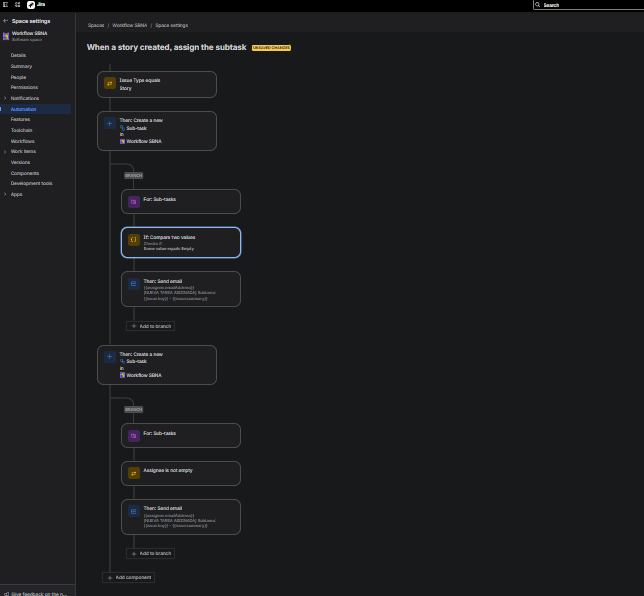Open Permissions settings
The height and width of the screenshot is (596, 644).
24,87
